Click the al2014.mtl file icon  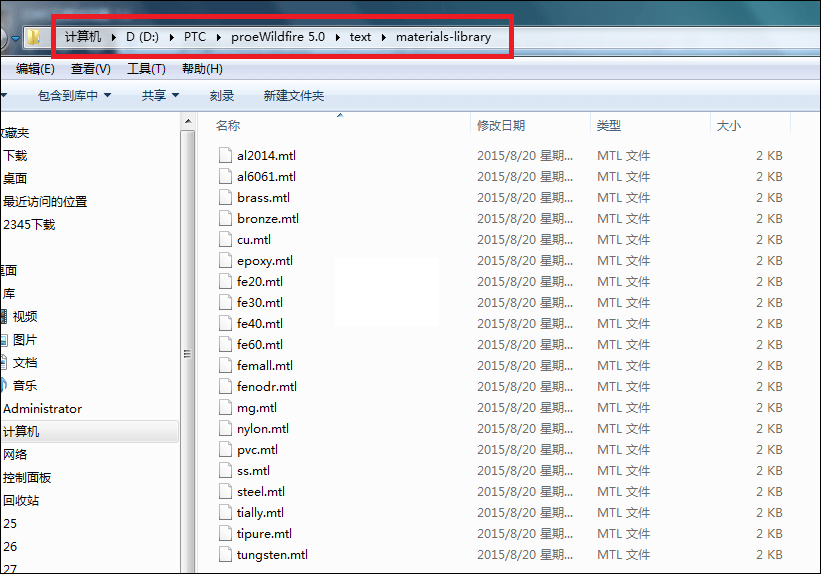(x=225, y=156)
